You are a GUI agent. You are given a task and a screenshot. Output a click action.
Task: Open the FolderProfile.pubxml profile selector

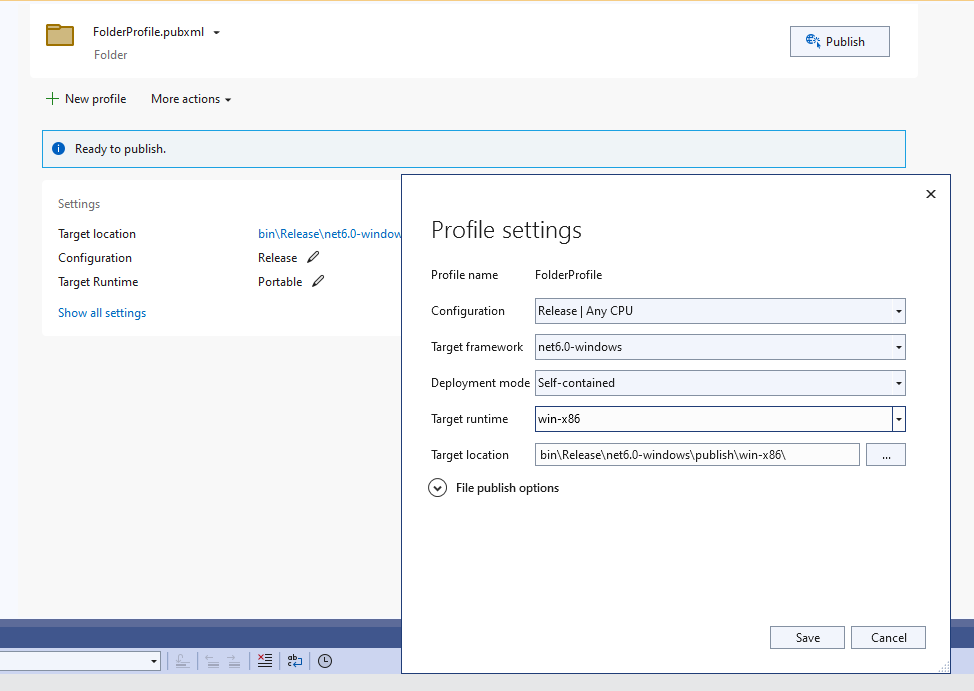pos(215,31)
